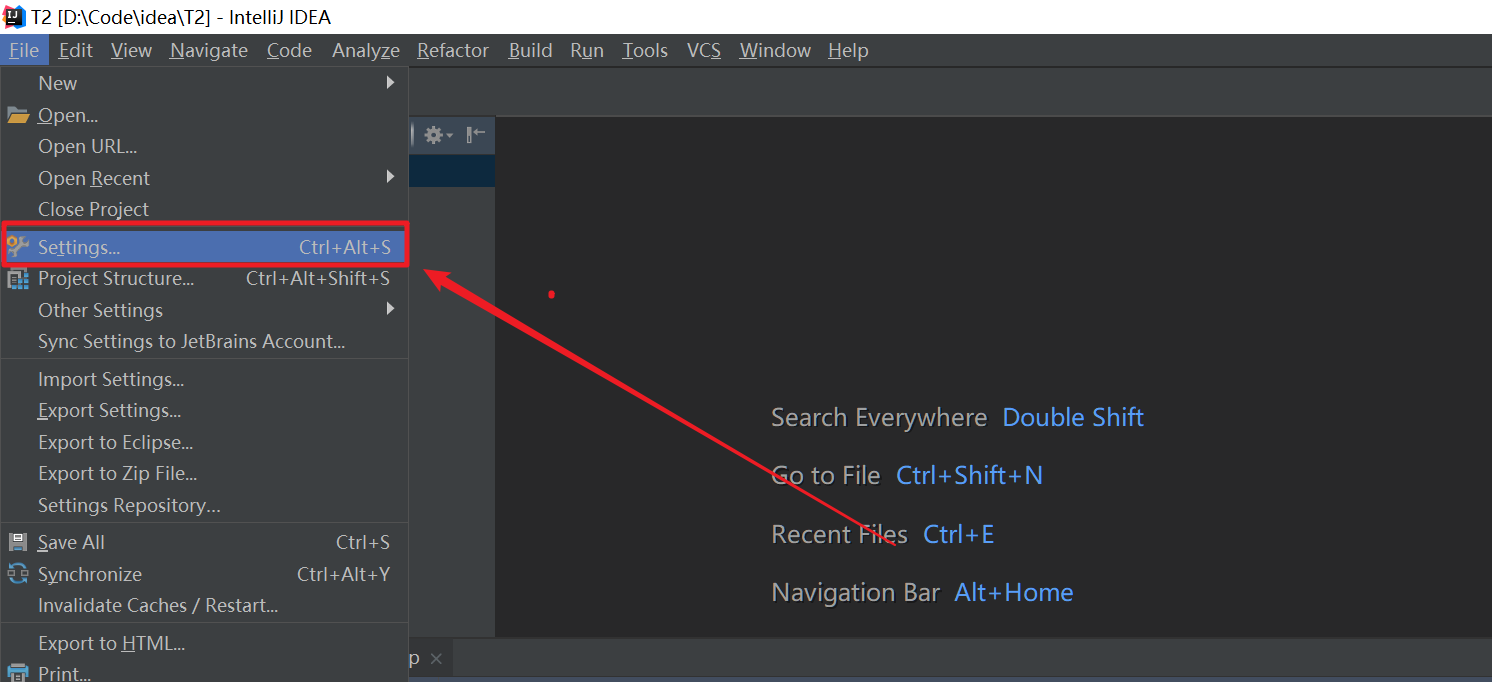Click the Alt+Home shortcut text

(x=1014, y=592)
